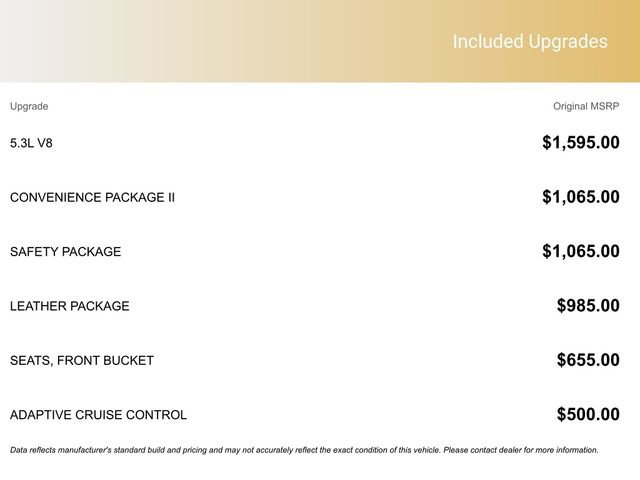Click the 'SEATS, FRONT BUCKET' upgrade label
The image size is (640, 480).
point(82,360)
